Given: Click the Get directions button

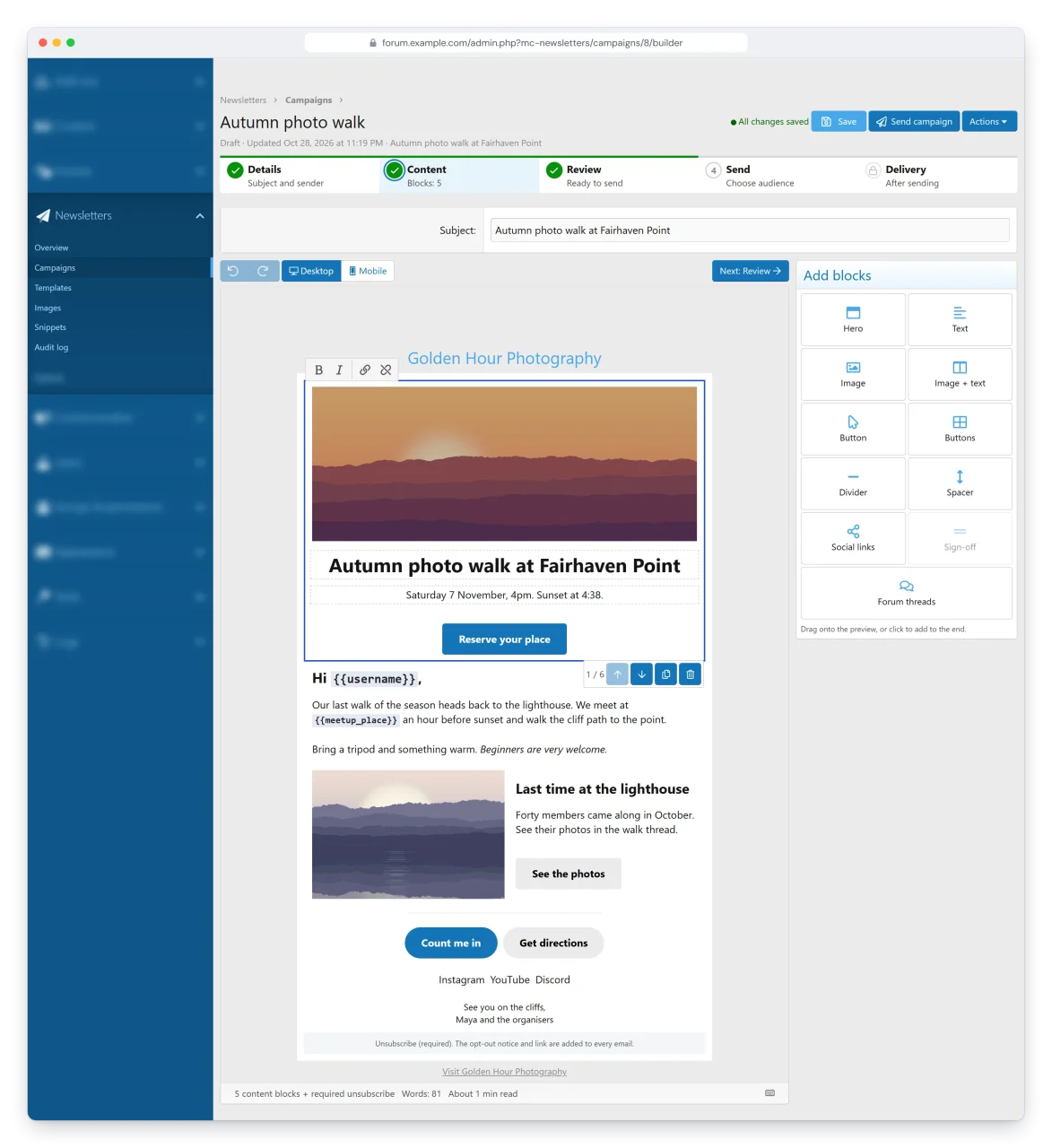Looking at the screenshot, I should pos(553,943).
